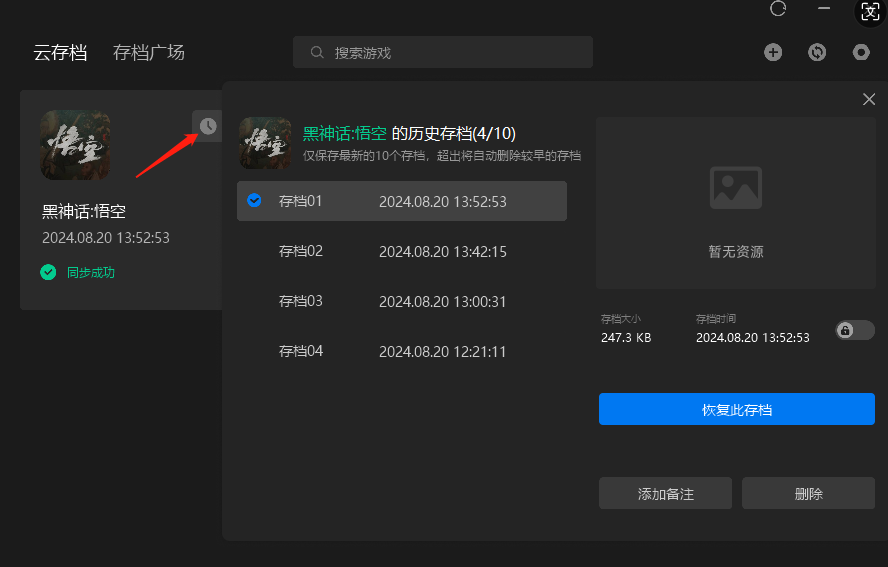The image size is (888, 567).
Task: Click the screenshot capture icon at top right
Action: (870, 10)
